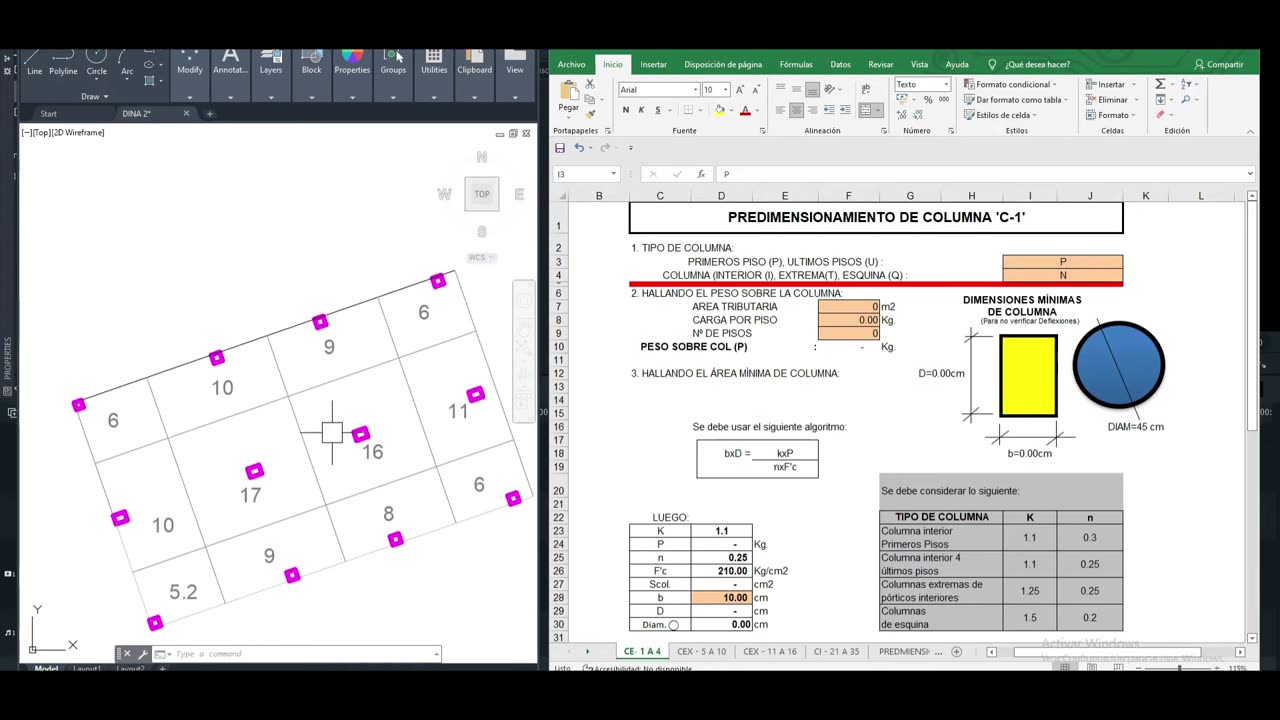Image resolution: width=1280 pixels, height=720 pixels.
Task: Switch to the Fórmulas ribbon tab
Action: coord(796,64)
